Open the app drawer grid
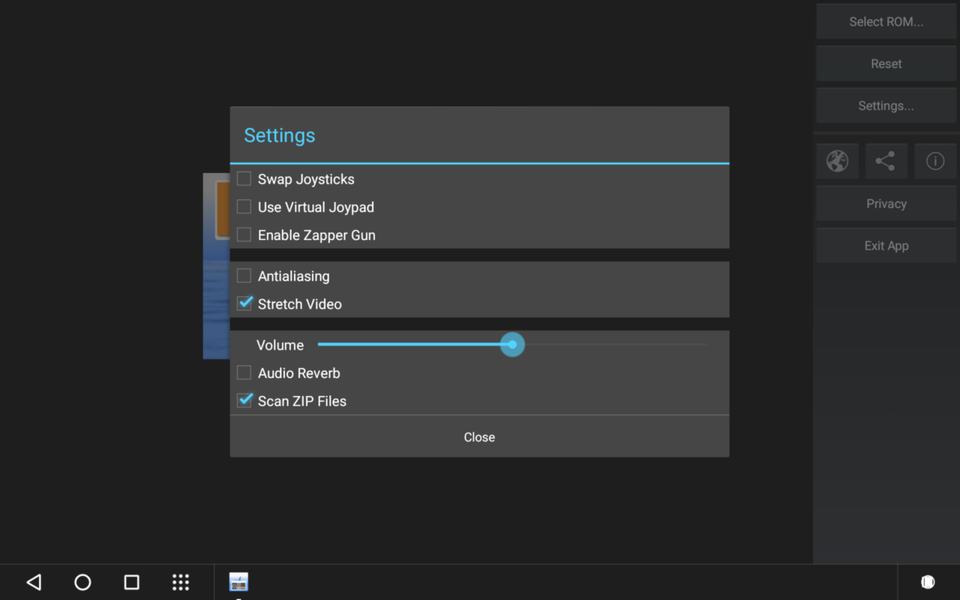This screenshot has height=600, width=960. point(181,582)
